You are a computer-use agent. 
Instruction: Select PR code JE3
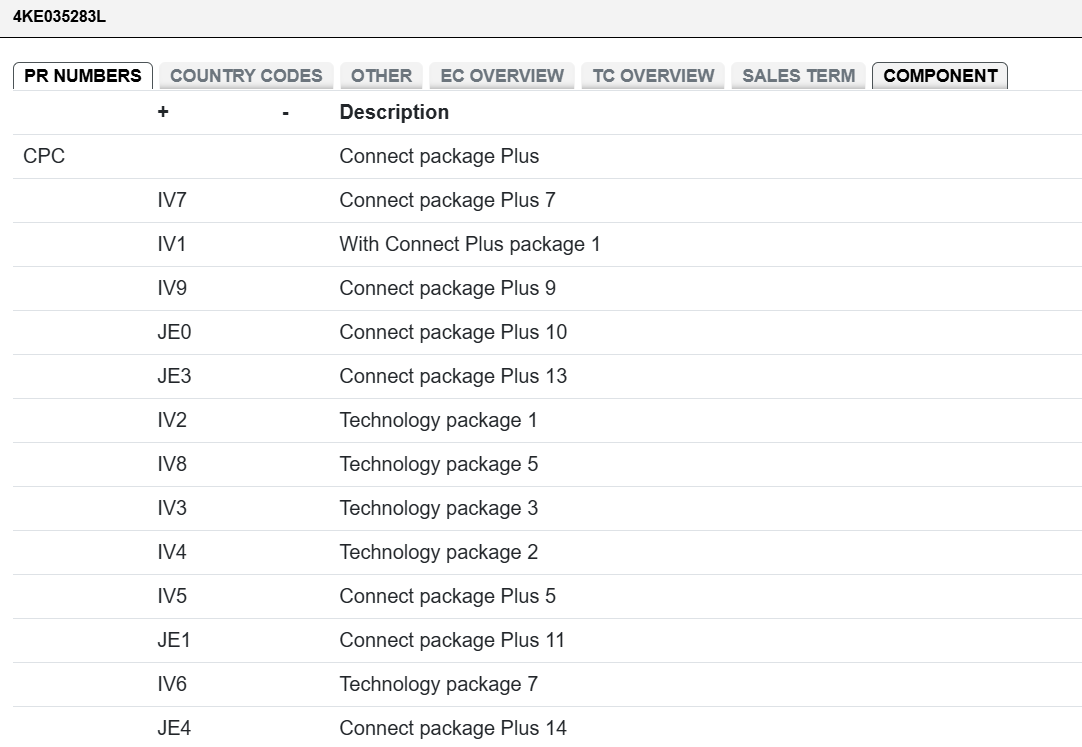click(x=174, y=377)
